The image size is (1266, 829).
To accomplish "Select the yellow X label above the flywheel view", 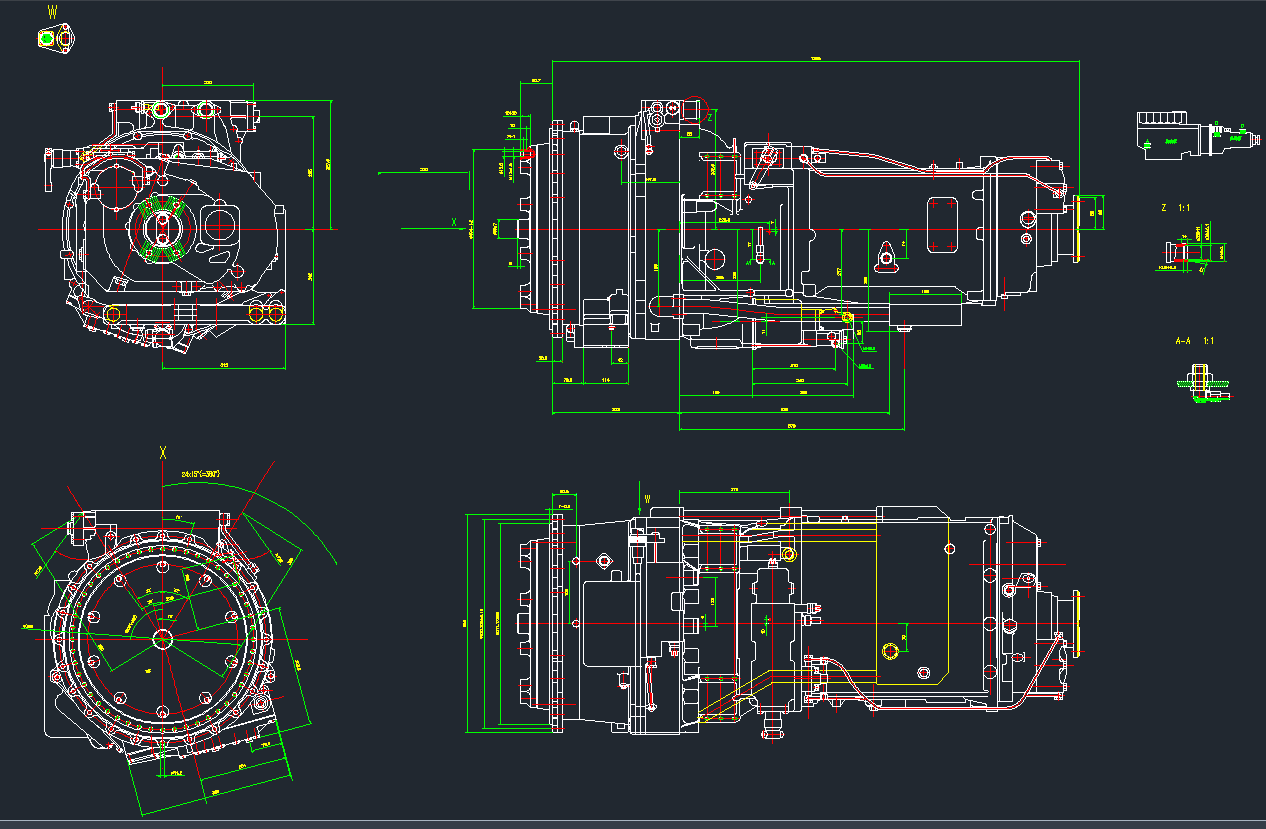I will 162,452.
